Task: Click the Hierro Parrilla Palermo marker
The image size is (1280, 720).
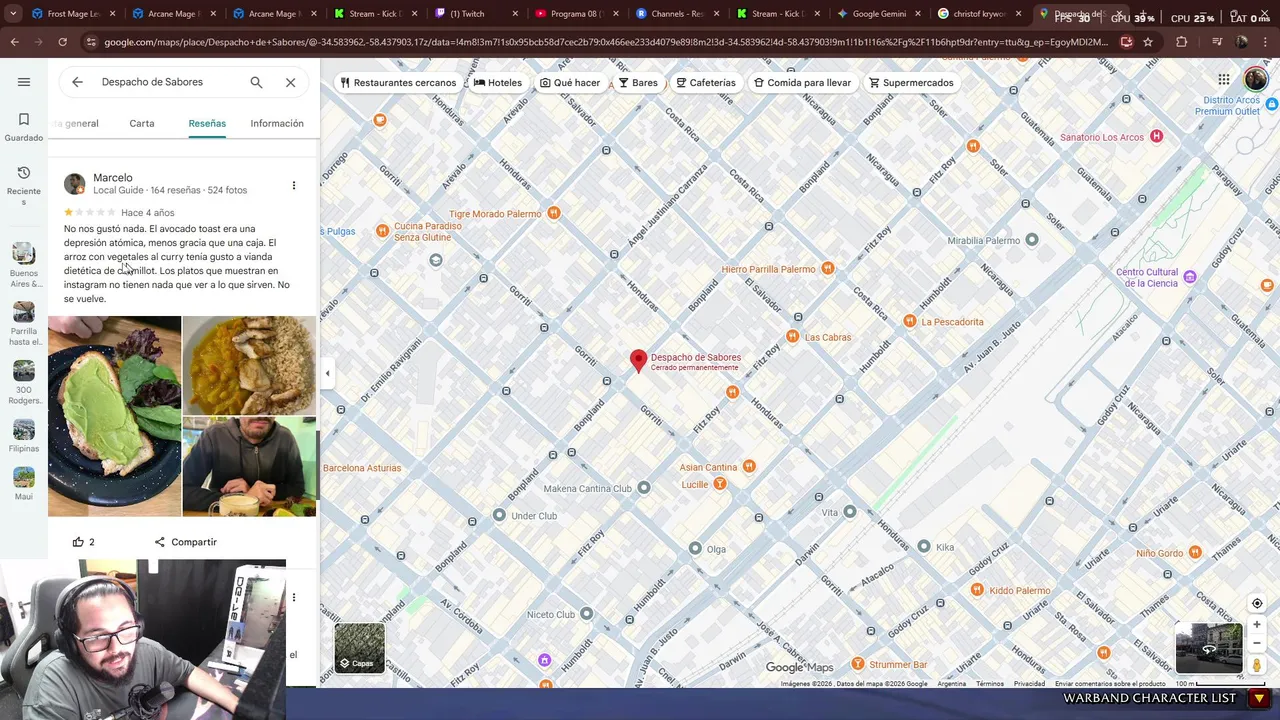Action: click(827, 268)
